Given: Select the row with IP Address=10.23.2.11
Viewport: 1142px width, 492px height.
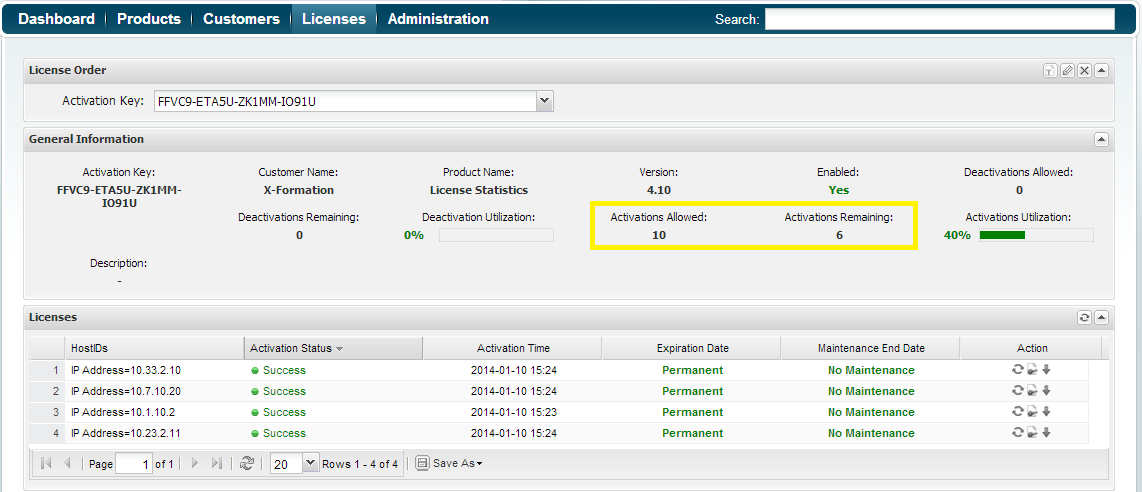Looking at the screenshot, I should coord(559,433).
